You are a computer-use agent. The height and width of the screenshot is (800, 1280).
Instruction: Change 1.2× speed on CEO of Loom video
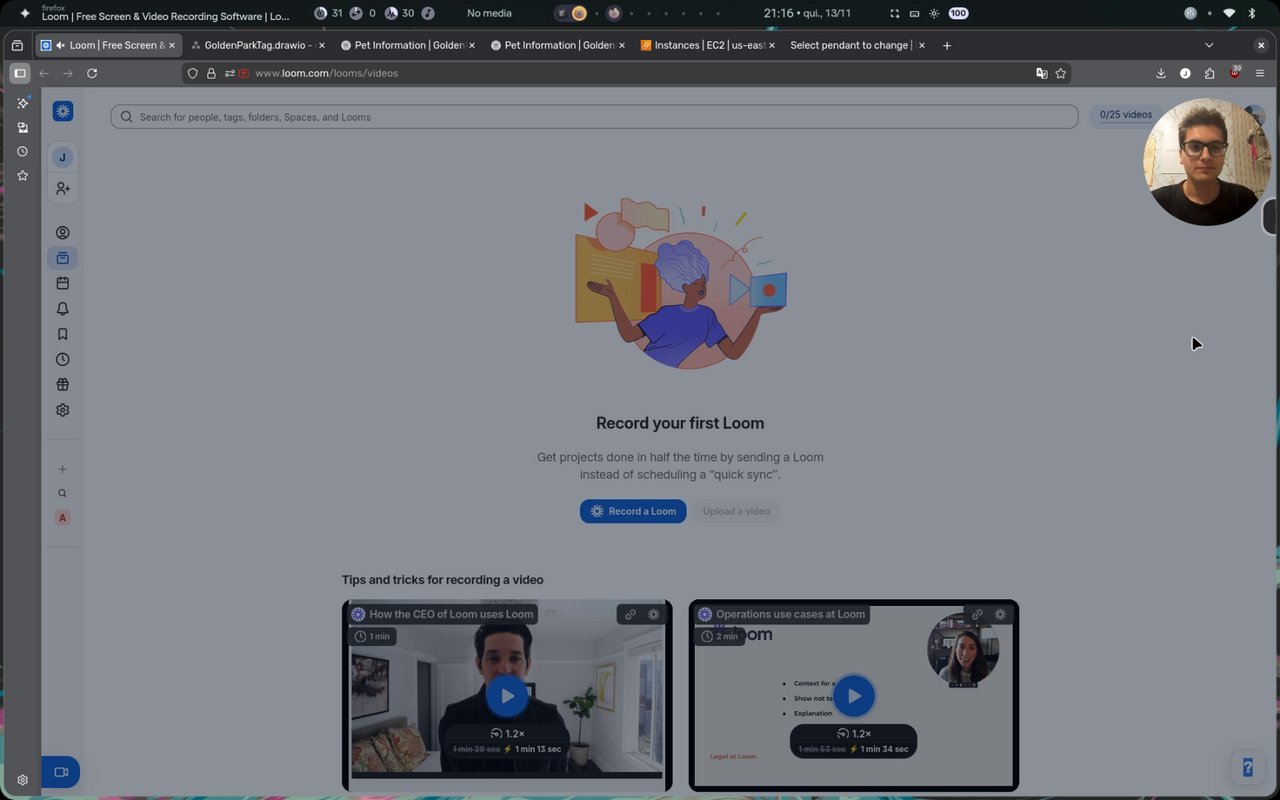coord(507,734)
